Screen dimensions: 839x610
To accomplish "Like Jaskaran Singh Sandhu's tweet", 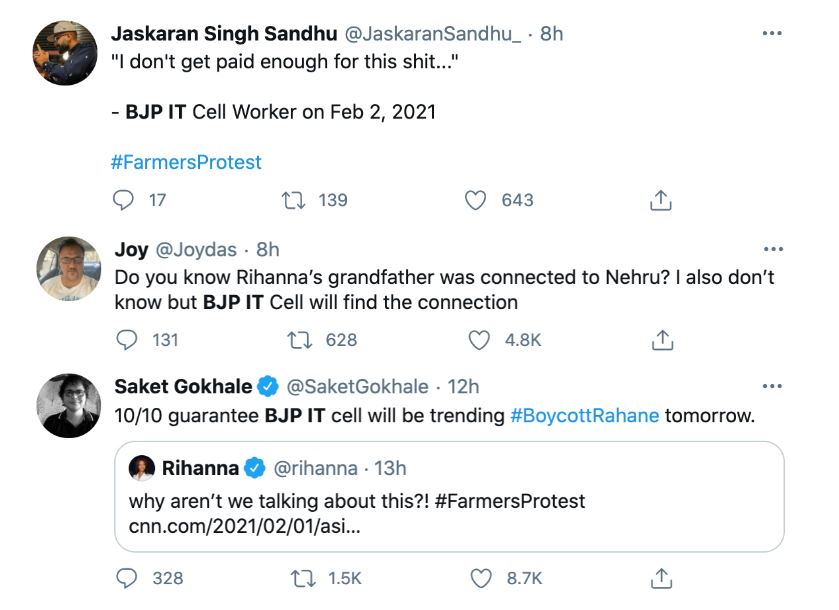I will pos(477,200).
